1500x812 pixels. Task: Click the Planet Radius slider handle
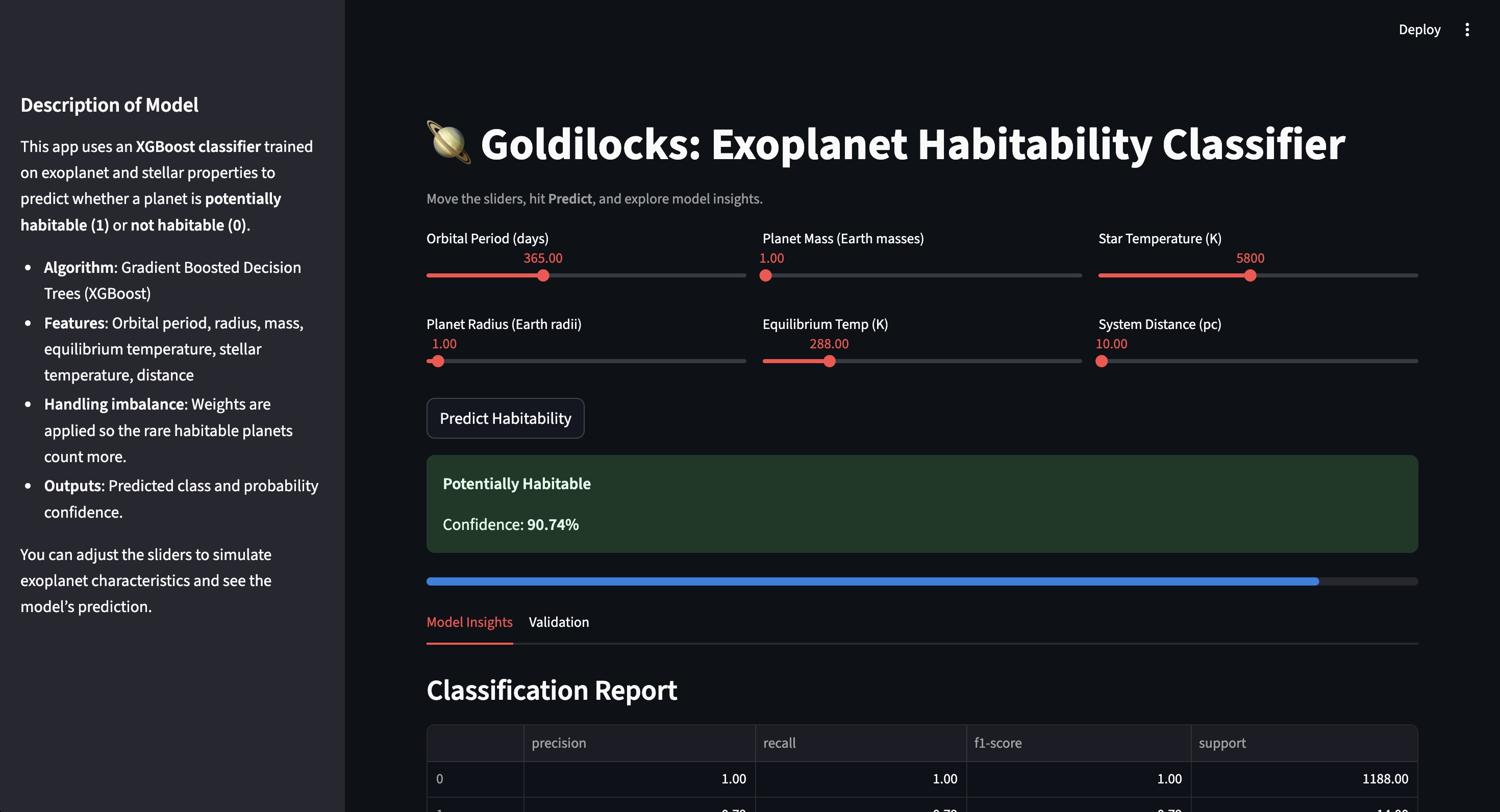tap(438, 361)
